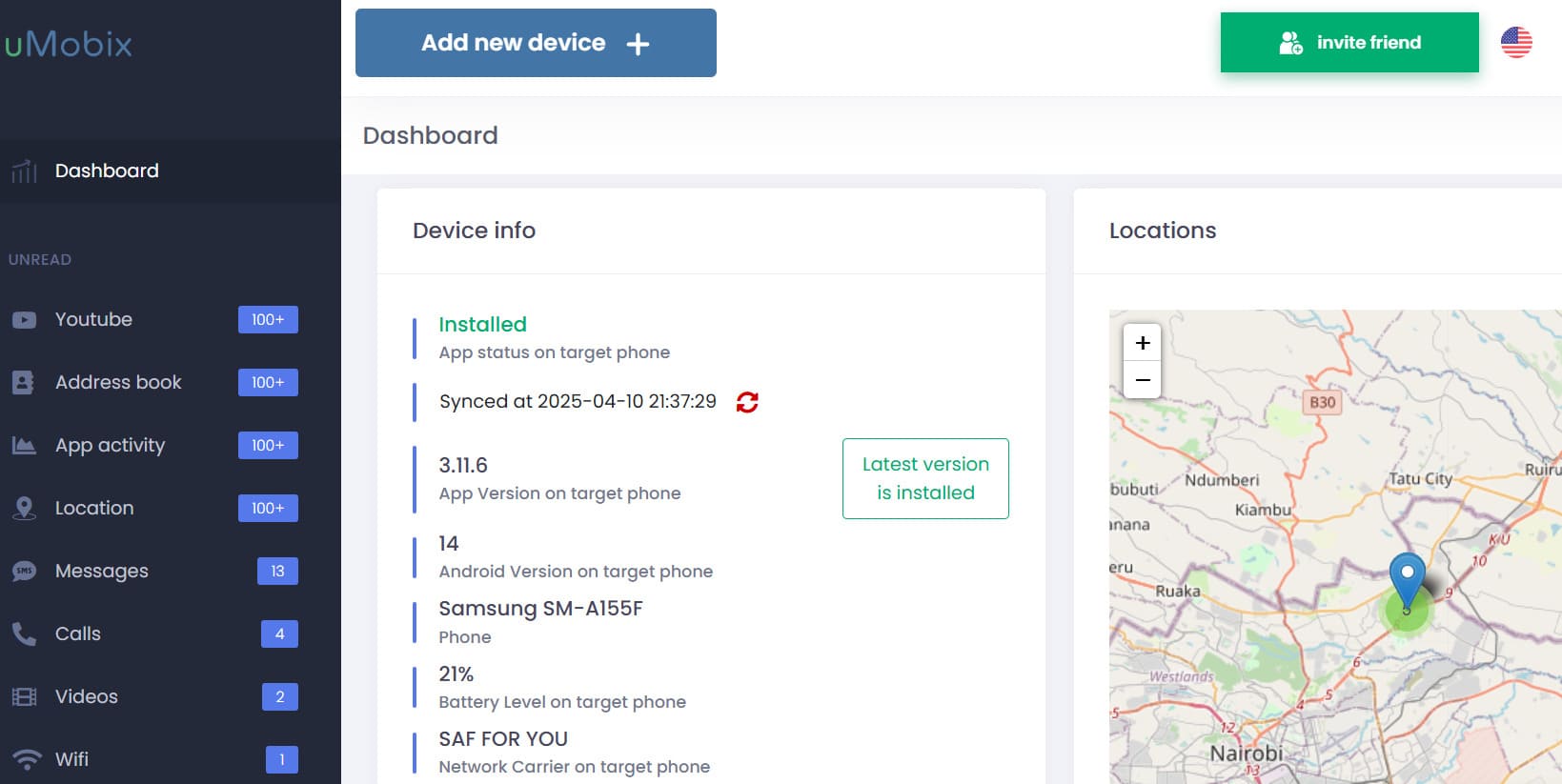Go to Address book section

(118, 382)
